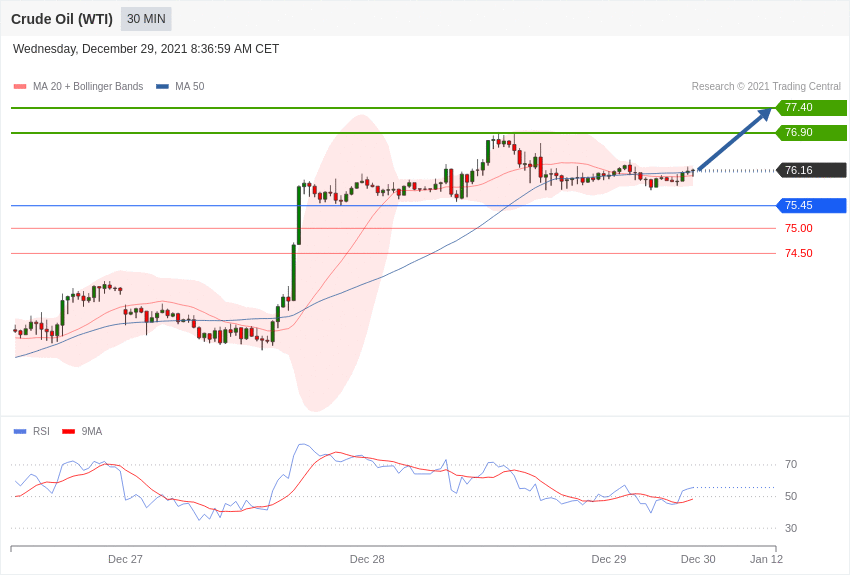Click the RSI legend label
The width and height of the screenshot is (850, 576).
41,431
